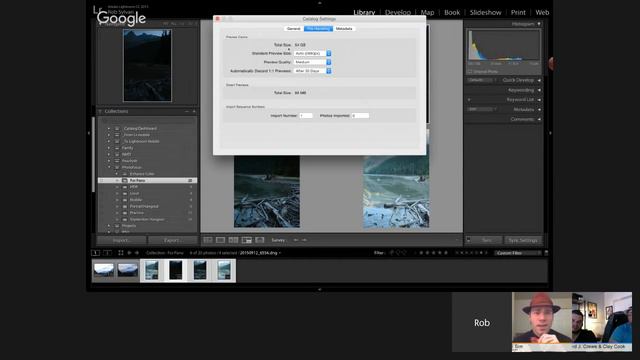The width and height of the screenshot is (640, 360).
Task: Select the File Handling tab
Action: point(318,29)
